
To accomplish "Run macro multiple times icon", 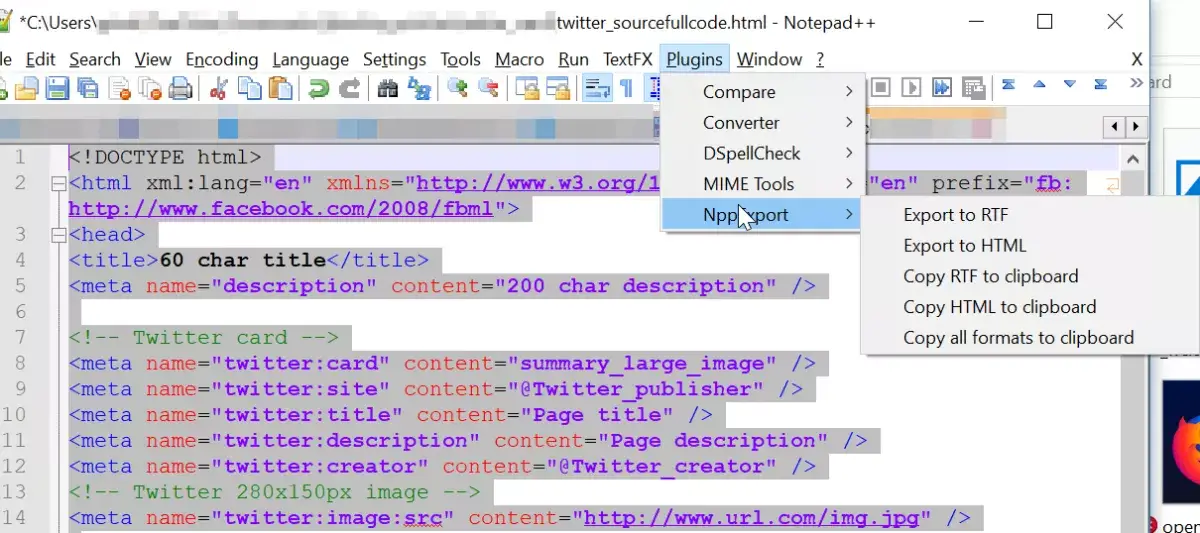I will 942,87.
